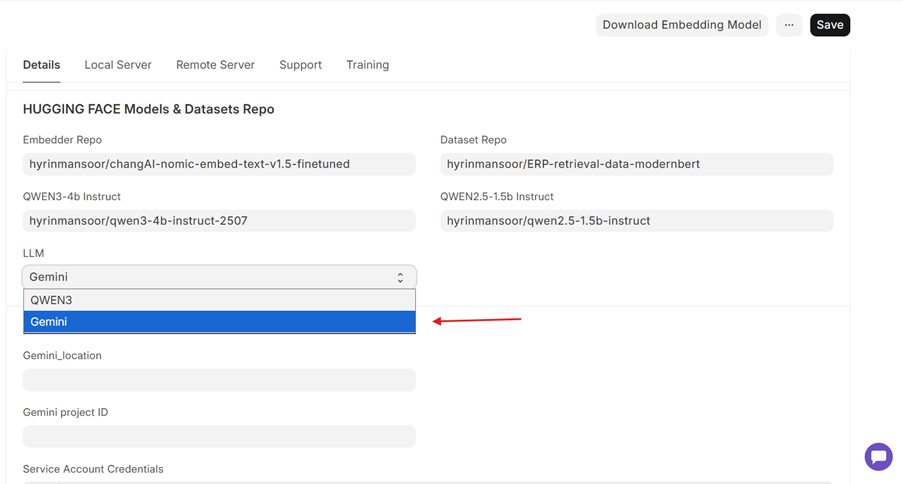Image resolution: width=903 pixels, height=484 pixels.
Task: Open the Local Server tab
Action: point(118,65)
